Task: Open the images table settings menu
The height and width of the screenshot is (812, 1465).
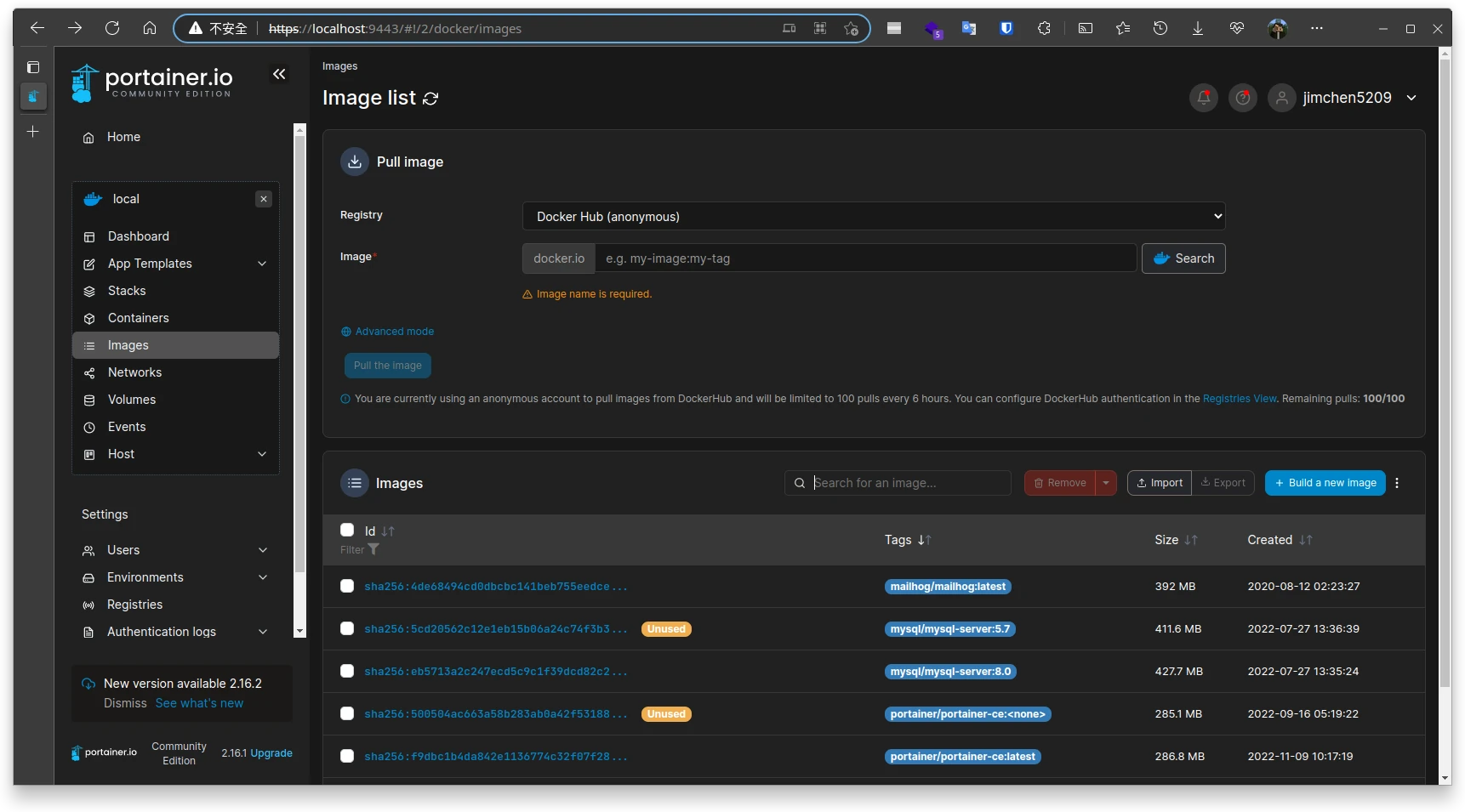Action: click(x=1397, y=483)
